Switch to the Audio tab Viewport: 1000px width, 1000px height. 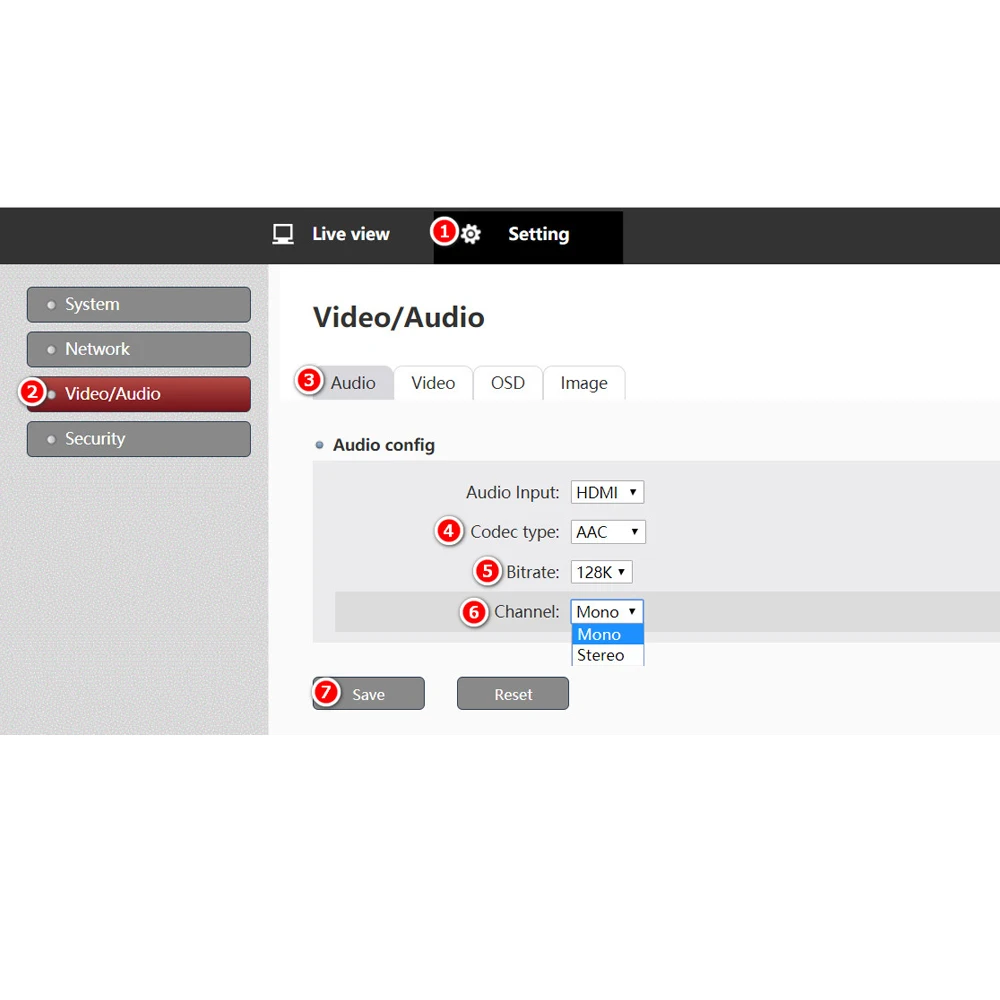(352, 383)
